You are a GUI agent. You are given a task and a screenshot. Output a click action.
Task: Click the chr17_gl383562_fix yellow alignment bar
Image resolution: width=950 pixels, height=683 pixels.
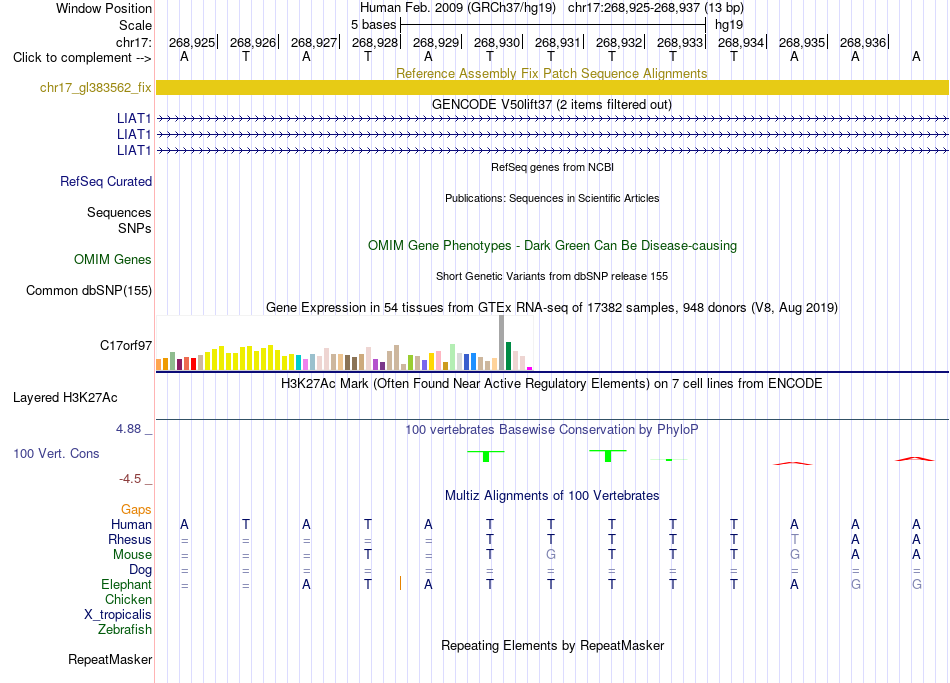[x=552, y=87]
